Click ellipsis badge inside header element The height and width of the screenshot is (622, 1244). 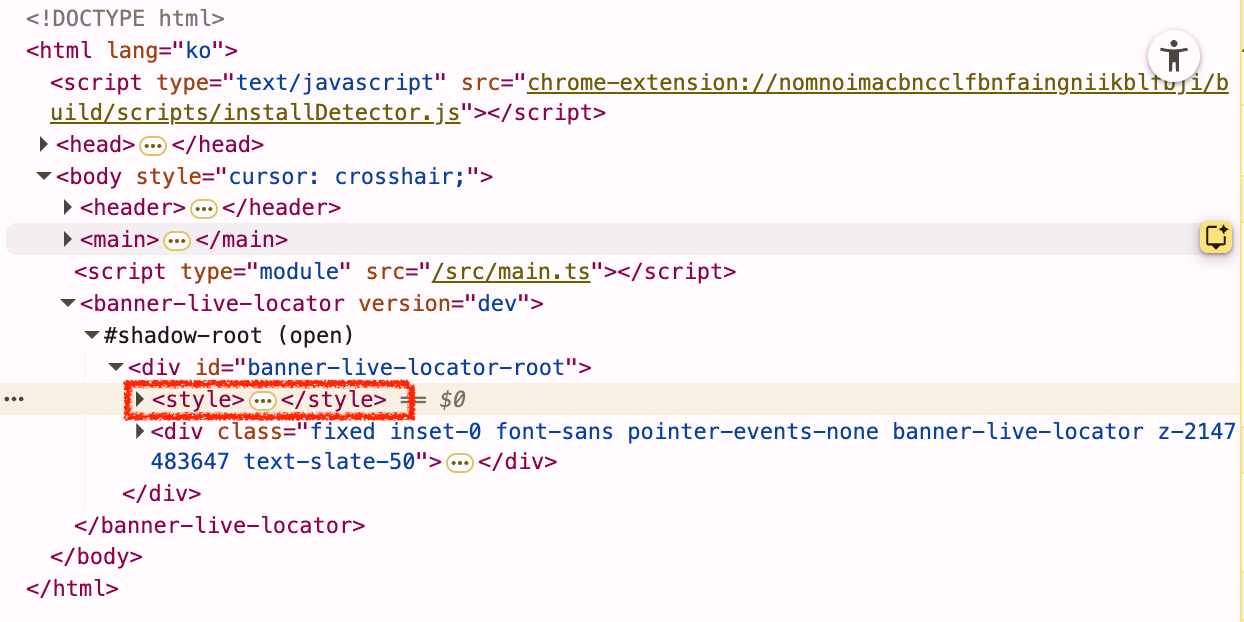204,208
